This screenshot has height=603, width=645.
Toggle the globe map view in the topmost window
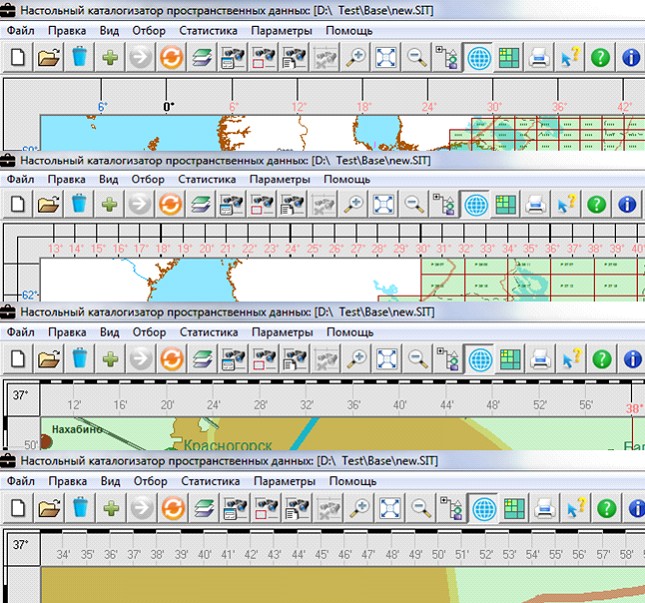(479, 58)
